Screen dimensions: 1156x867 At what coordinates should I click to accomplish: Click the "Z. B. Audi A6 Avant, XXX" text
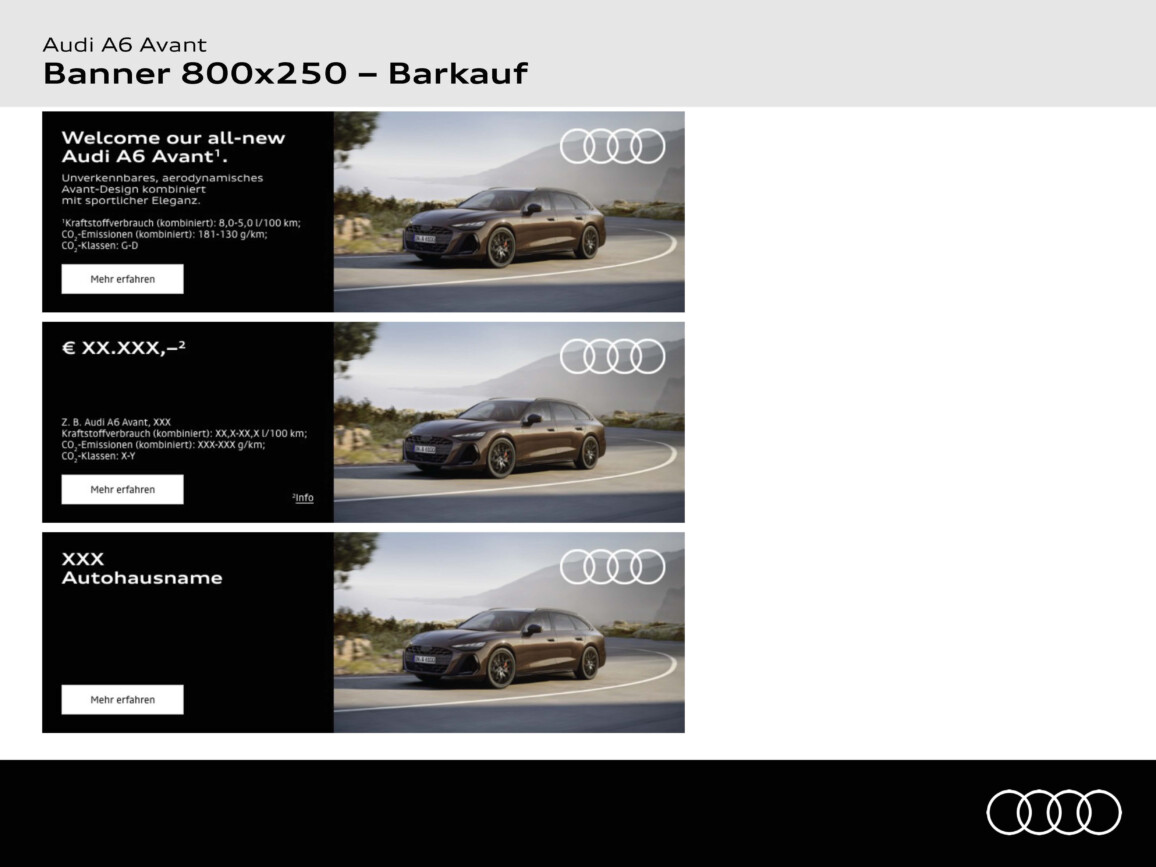[x=116, y=422]
